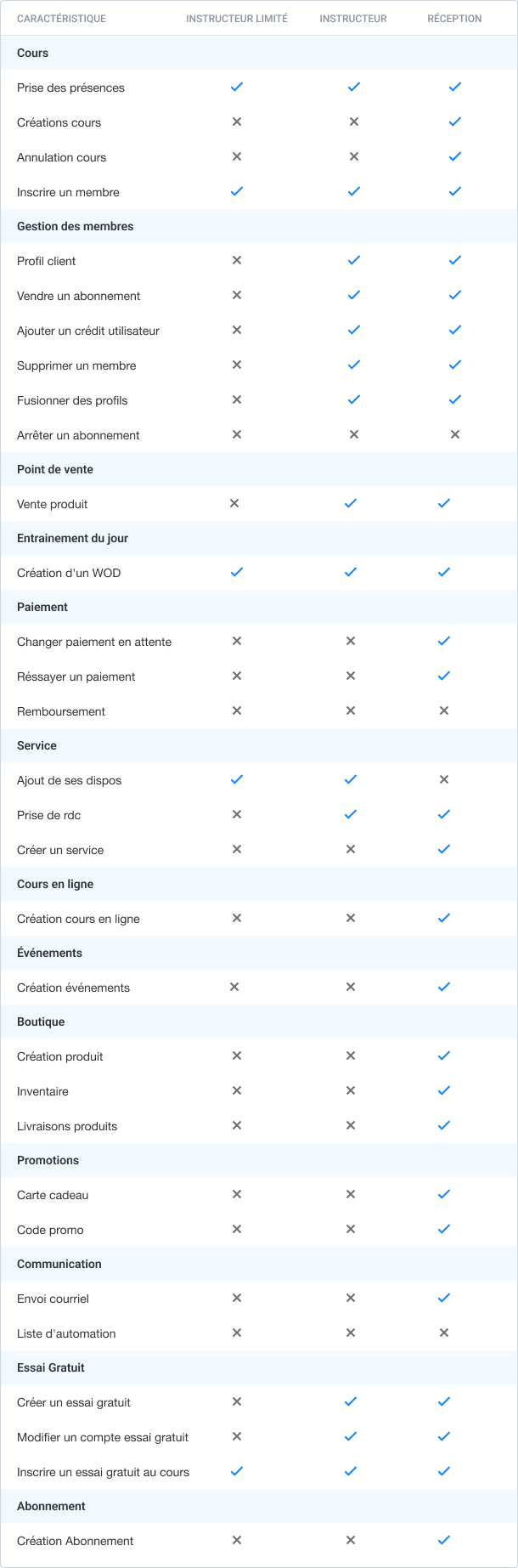This screenshot has width=518, height=1568.
Task: Select the Gestion des membres section header
Action: pos(76,226)
